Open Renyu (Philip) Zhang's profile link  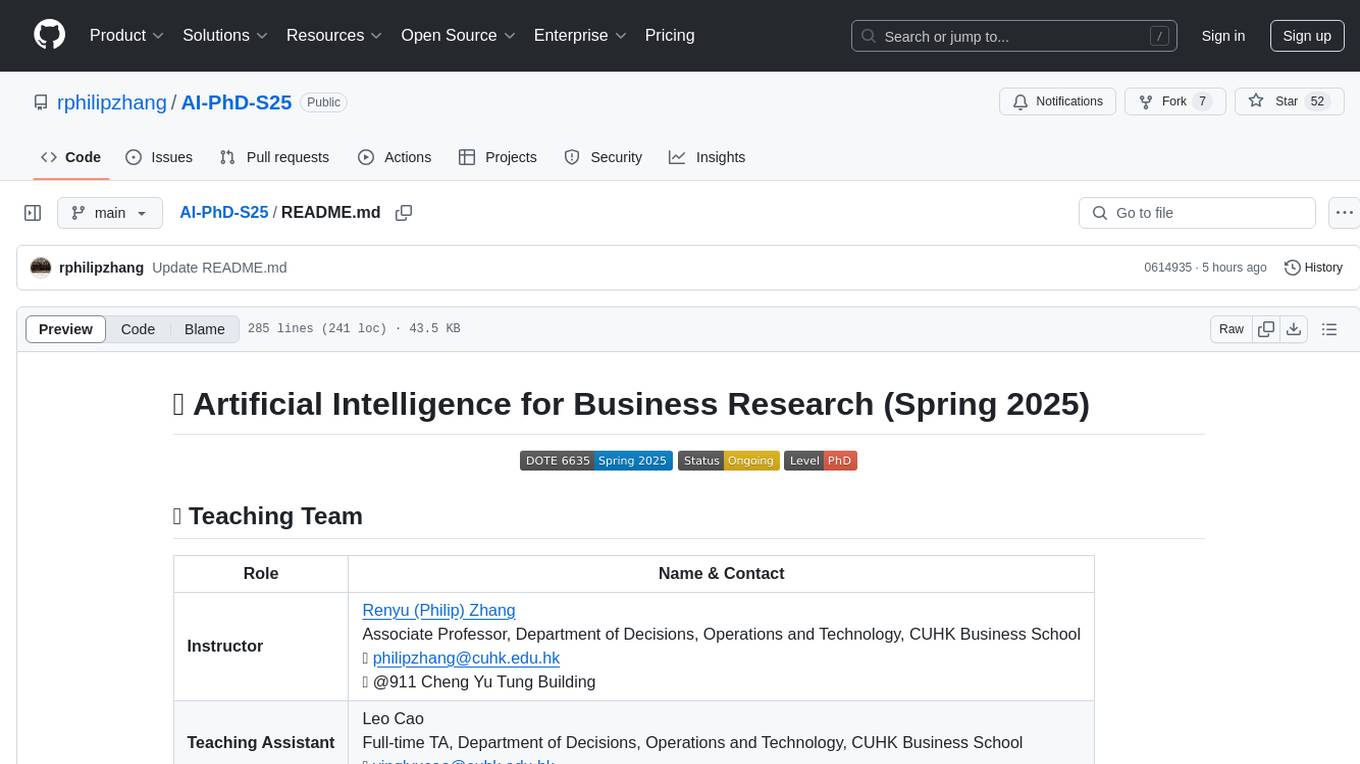439,610
